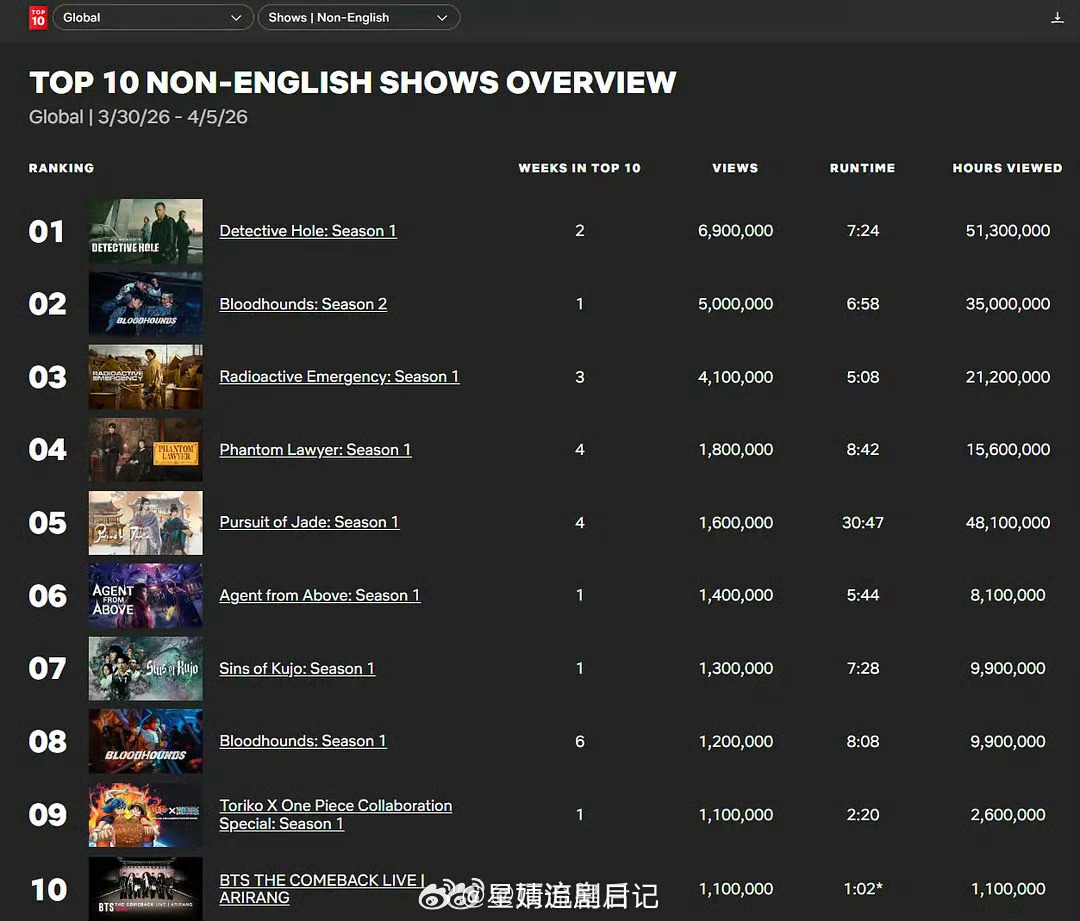Click the 30:47 runtime value

(x=862, y=523)
